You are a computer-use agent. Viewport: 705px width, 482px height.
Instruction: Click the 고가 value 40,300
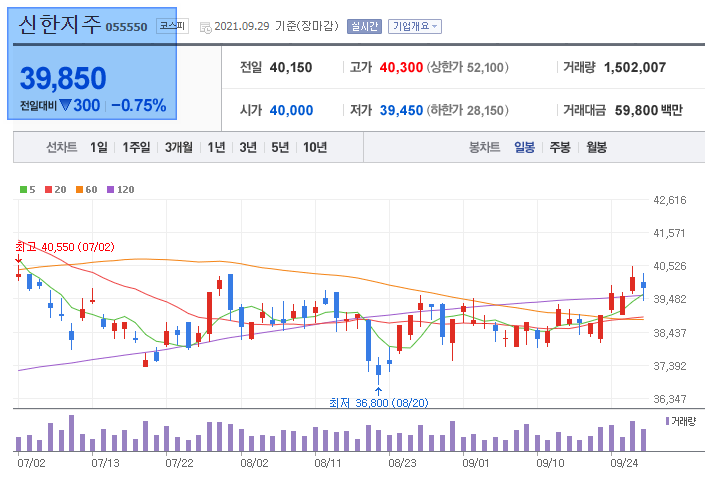[401, 67]
